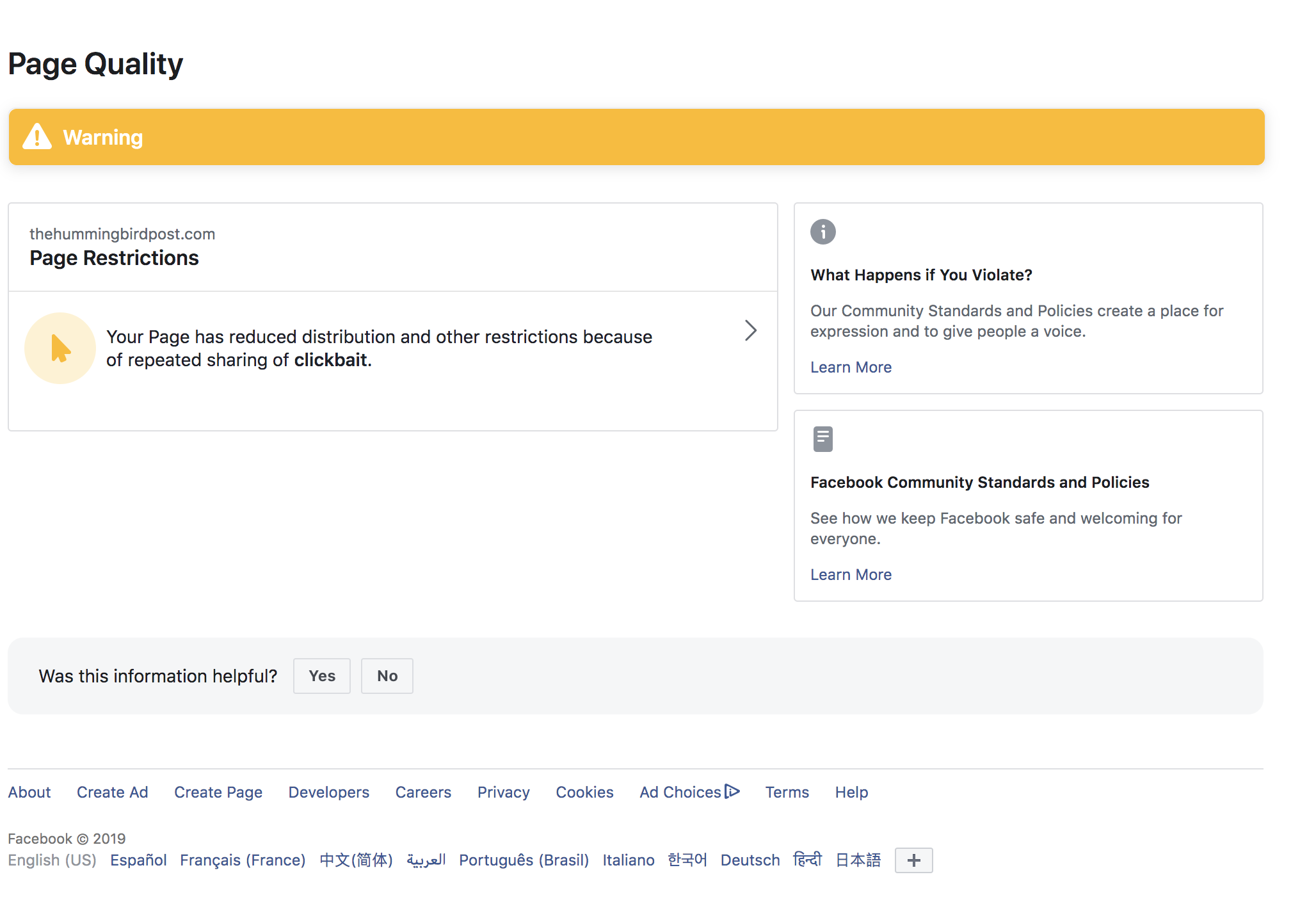1316x918 pixels.
Task: Click the plus icon to add more languages
Action: (x=913, y=860)
